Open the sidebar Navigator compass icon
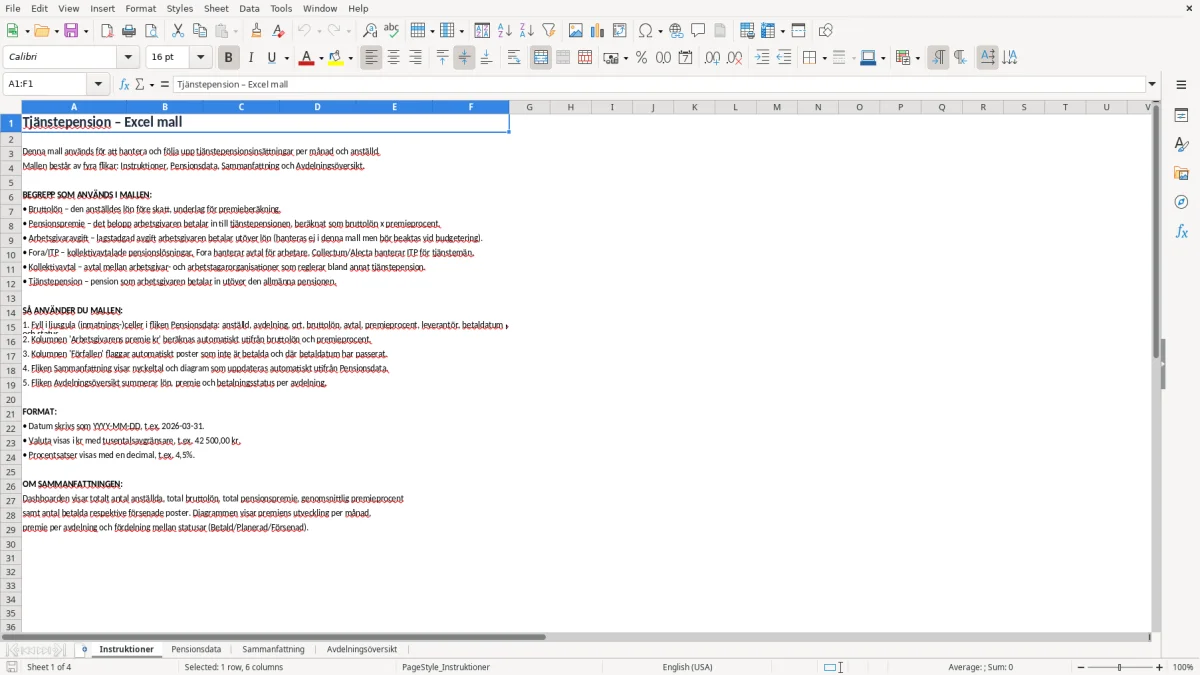This screenshot has width=1200, height=675. [x=1181, y=202]
